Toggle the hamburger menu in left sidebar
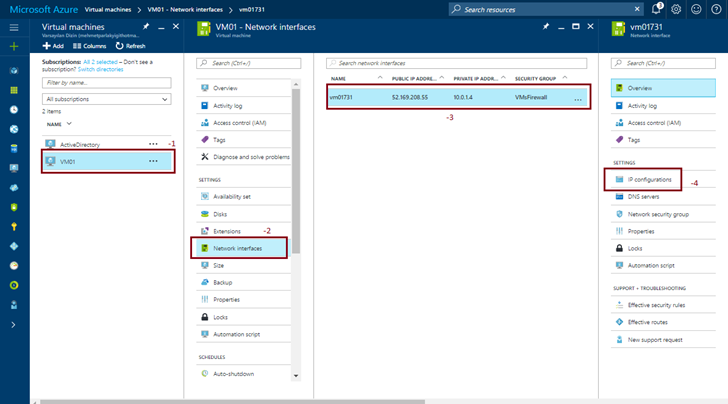 point(14,28)
